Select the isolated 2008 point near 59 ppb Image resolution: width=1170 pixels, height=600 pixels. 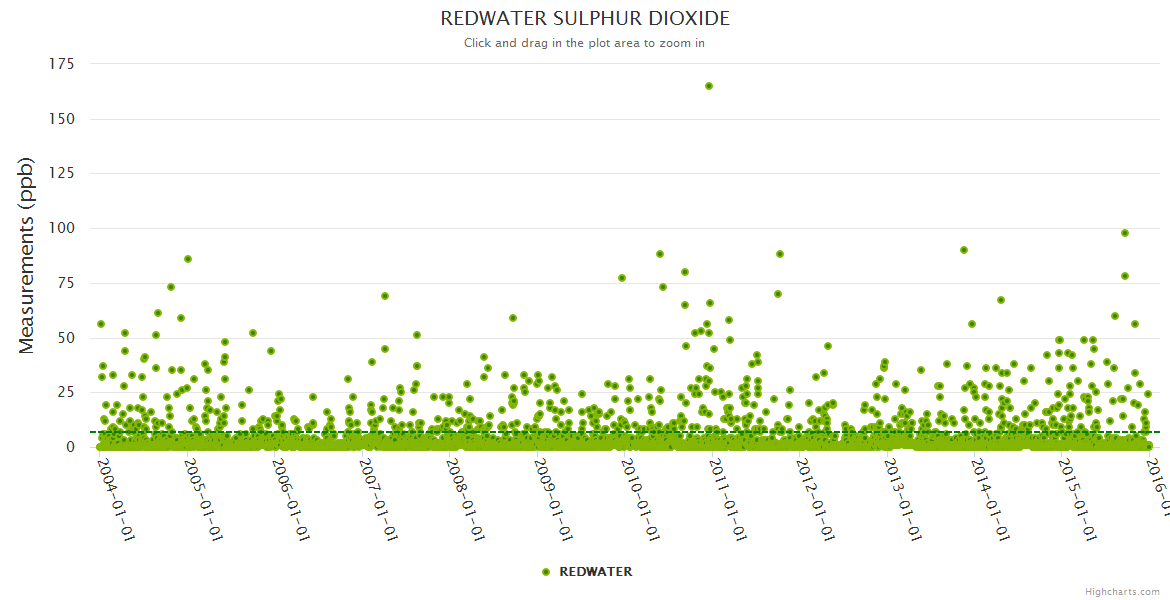[x=513, y=318]
